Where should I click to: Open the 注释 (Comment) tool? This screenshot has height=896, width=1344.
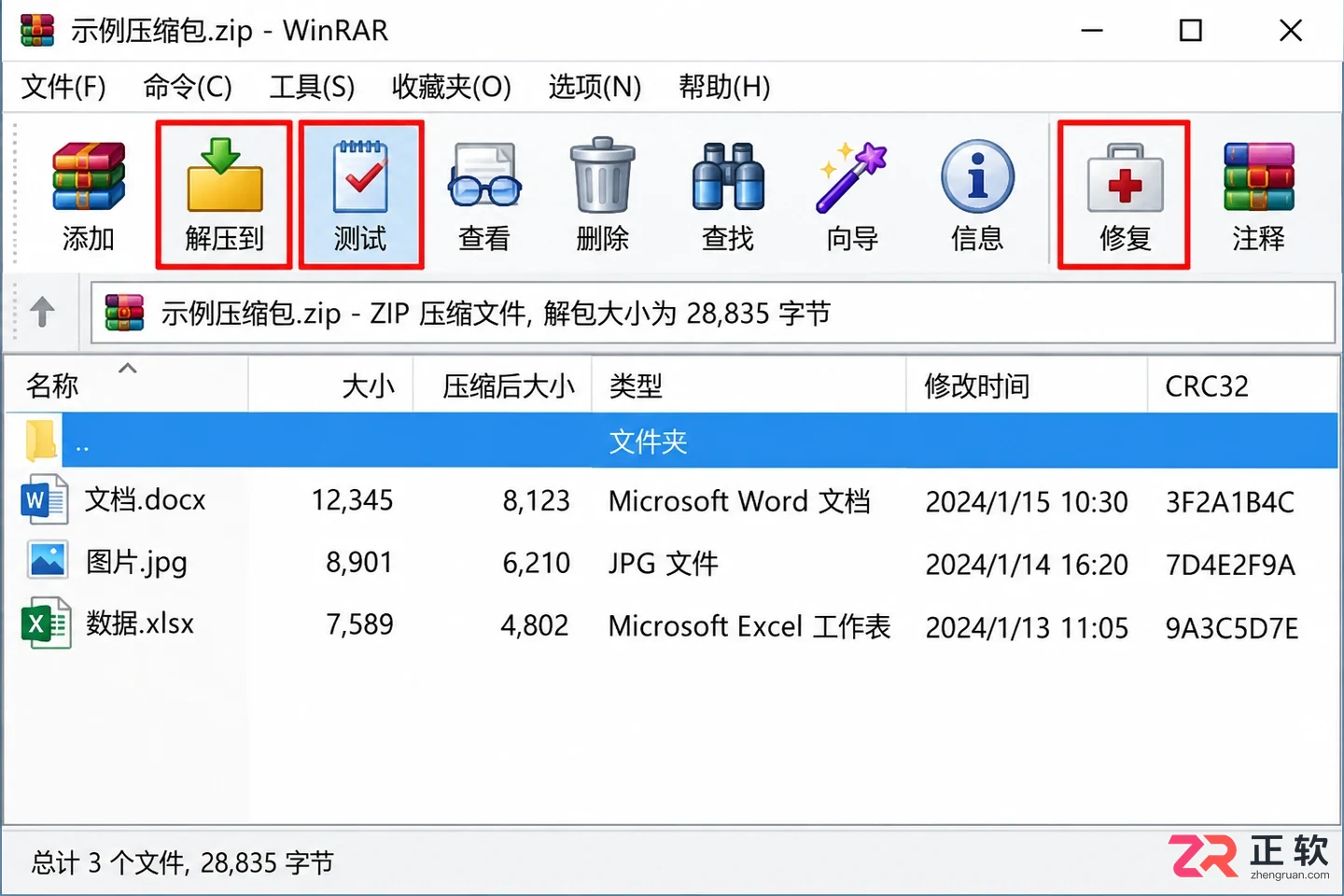1258,195
